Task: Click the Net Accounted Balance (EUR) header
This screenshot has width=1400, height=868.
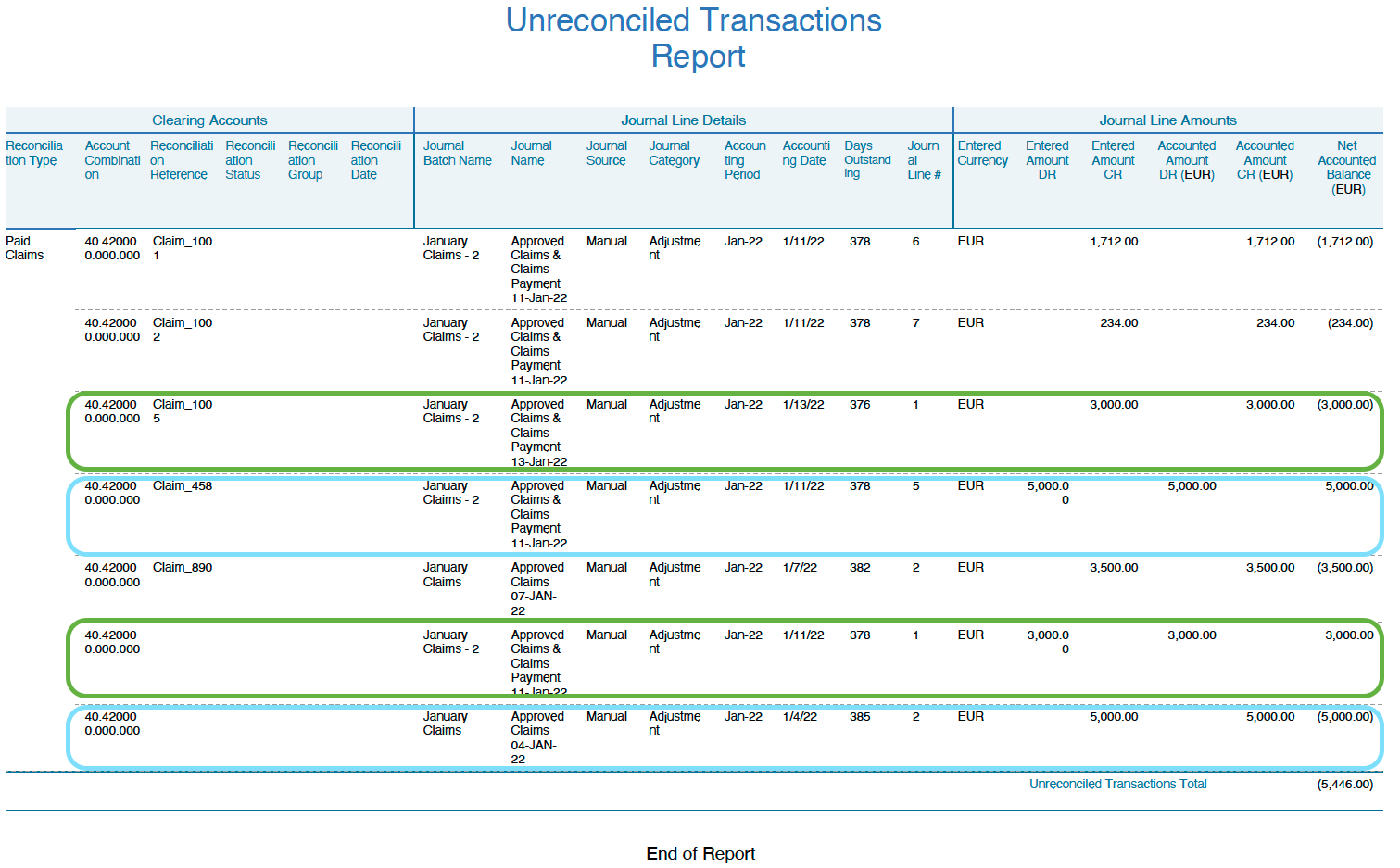Action: pyautogui.click(x=1346, y=167)
